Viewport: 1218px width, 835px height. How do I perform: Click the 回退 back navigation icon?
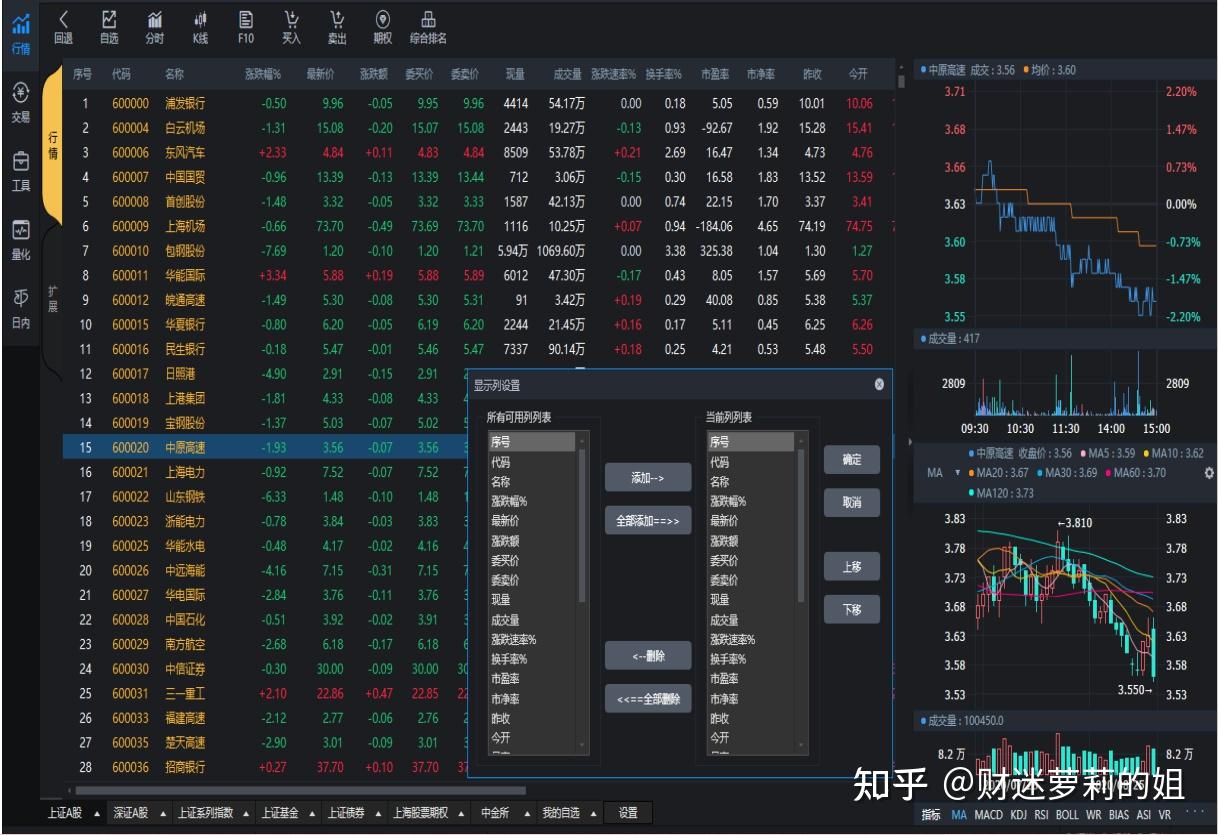[x=63, y=22]
